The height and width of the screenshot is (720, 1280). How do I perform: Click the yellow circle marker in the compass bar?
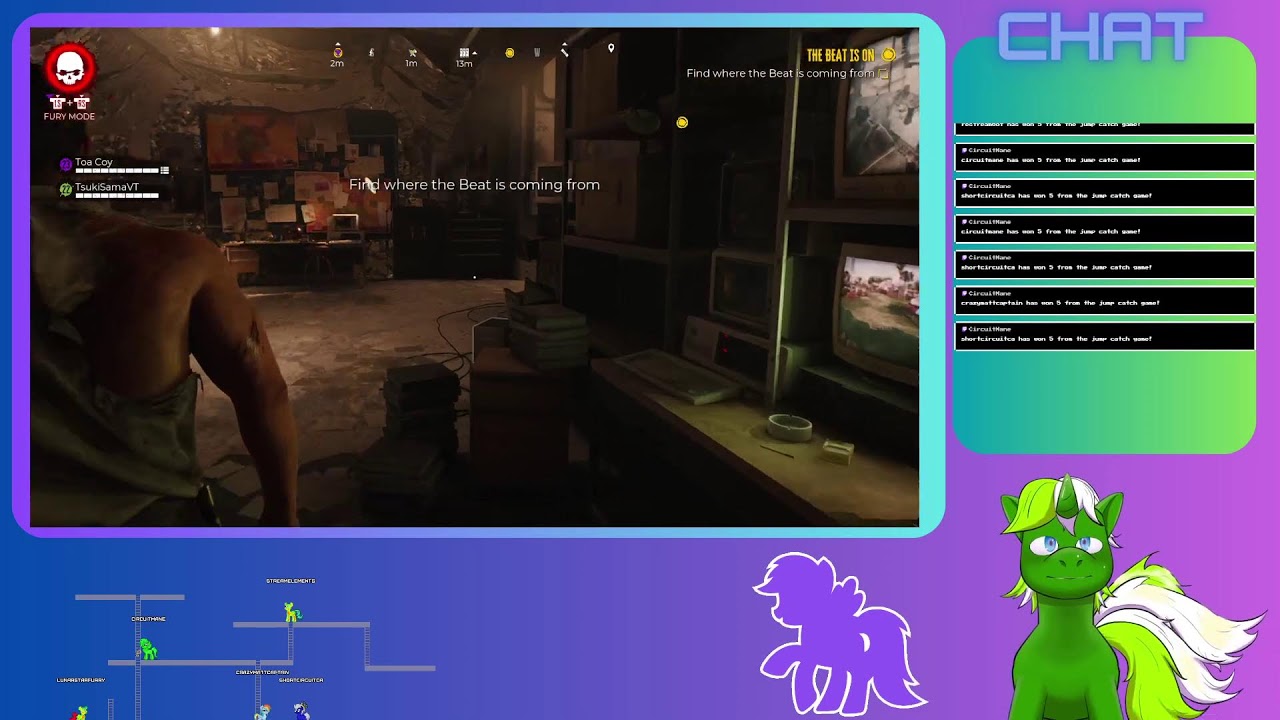click(x=510, y=52)
